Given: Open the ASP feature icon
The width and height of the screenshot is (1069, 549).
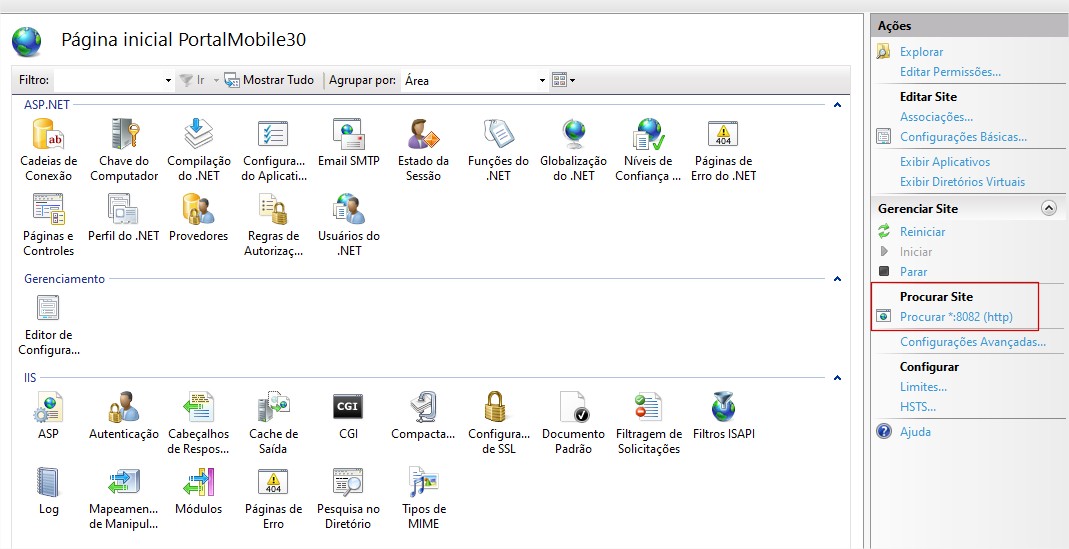Looking at the screenshot, I should (48, 416).
